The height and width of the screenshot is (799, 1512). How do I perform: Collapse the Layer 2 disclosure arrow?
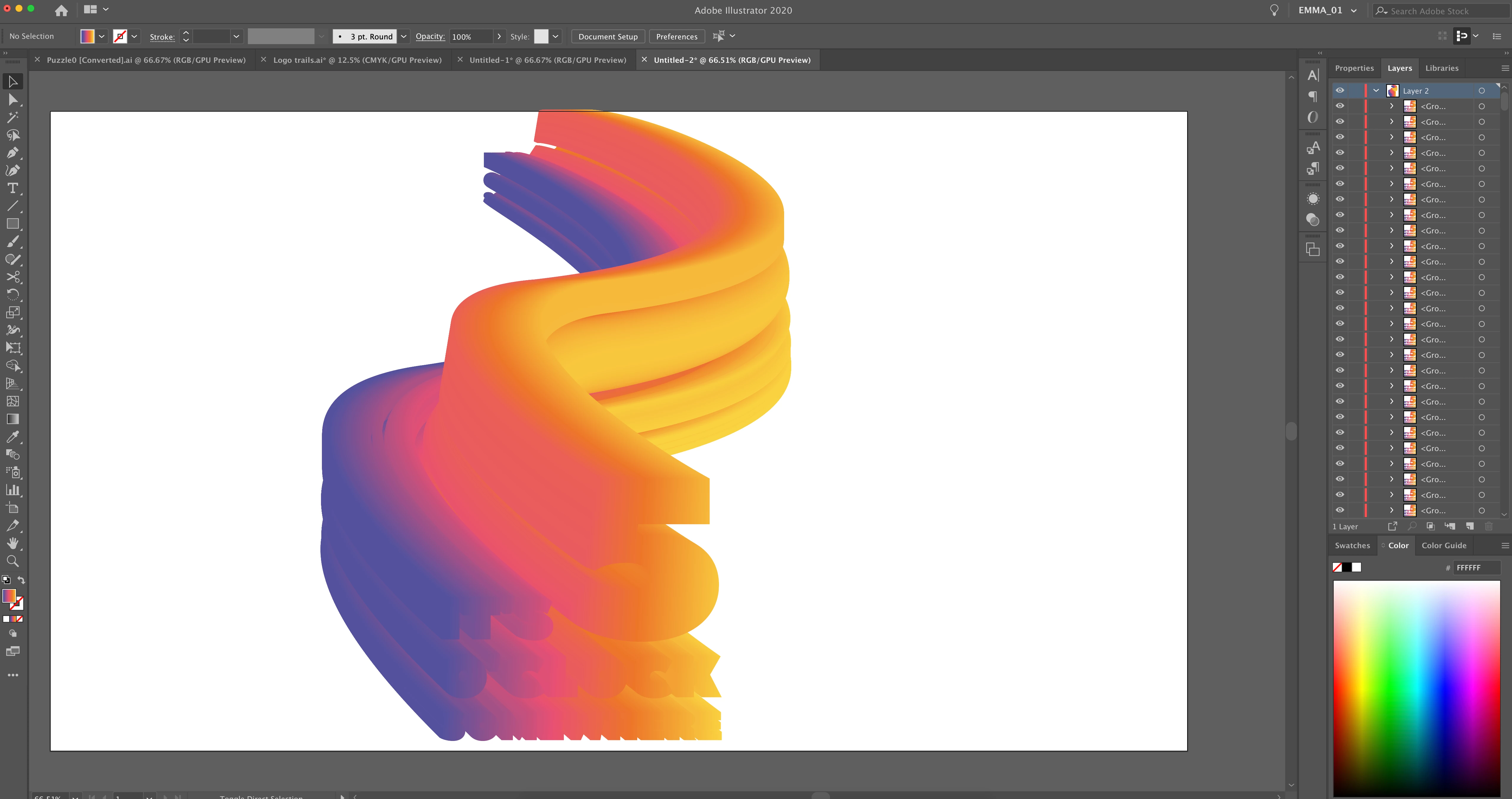click(x=1376, y=90)
